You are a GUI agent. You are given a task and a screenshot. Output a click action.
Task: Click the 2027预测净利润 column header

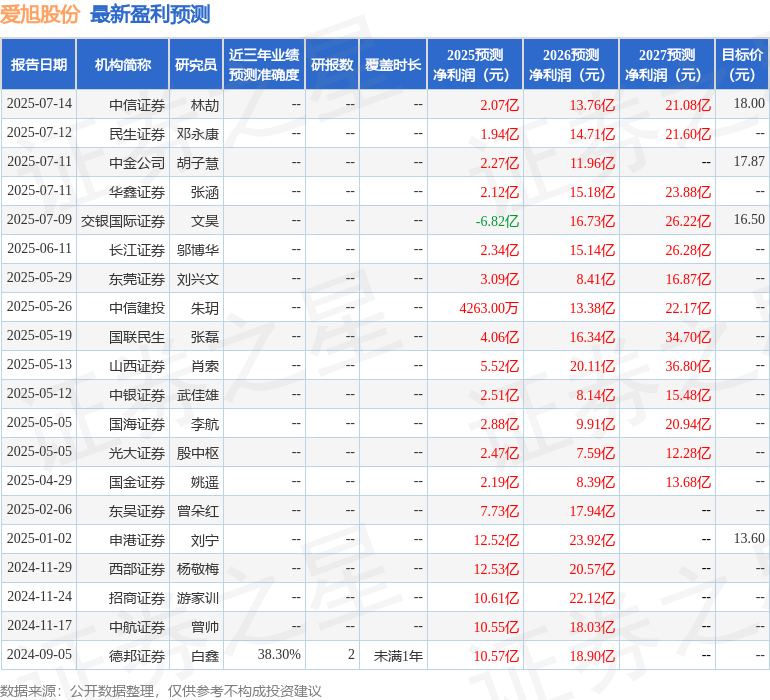[x=667, y=65]
